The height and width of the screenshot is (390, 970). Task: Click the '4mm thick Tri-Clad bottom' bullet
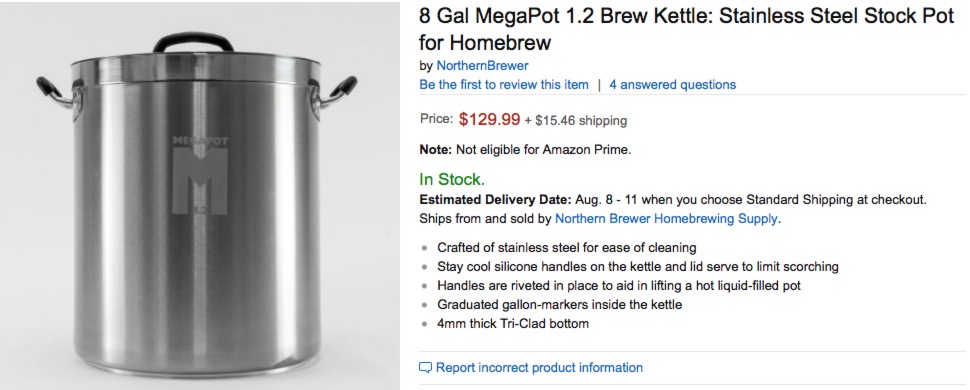click(x=513, y=323)
